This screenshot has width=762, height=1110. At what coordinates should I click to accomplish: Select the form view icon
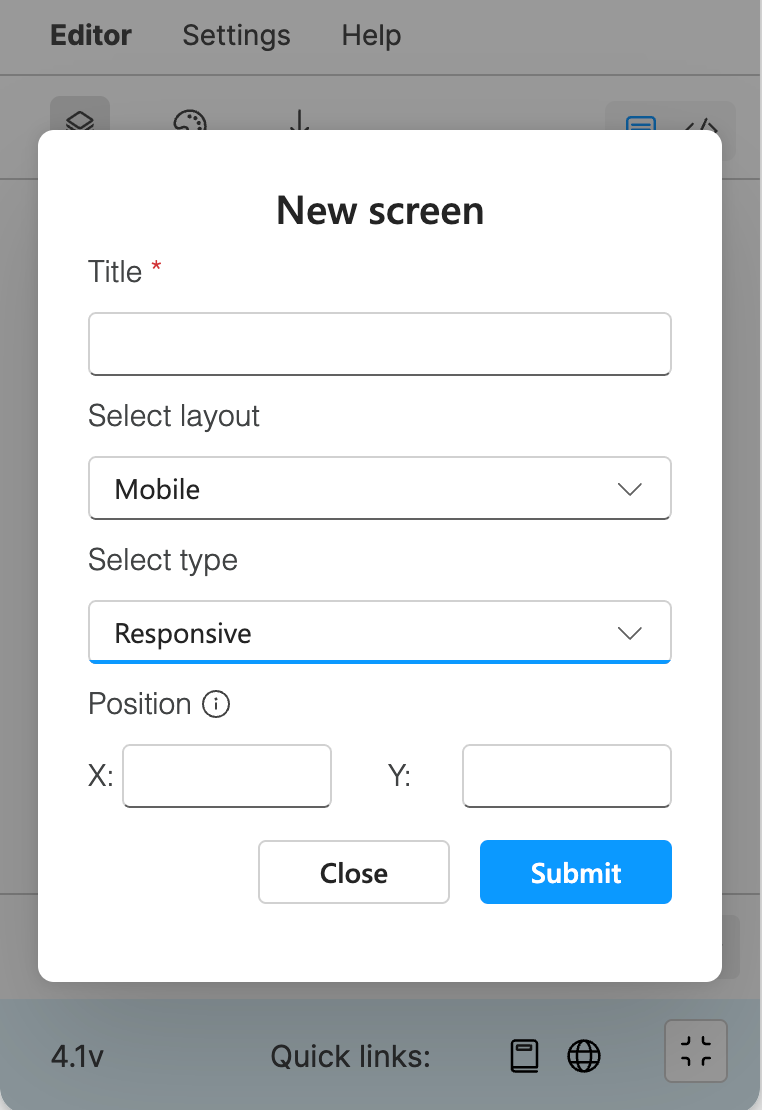641,125
